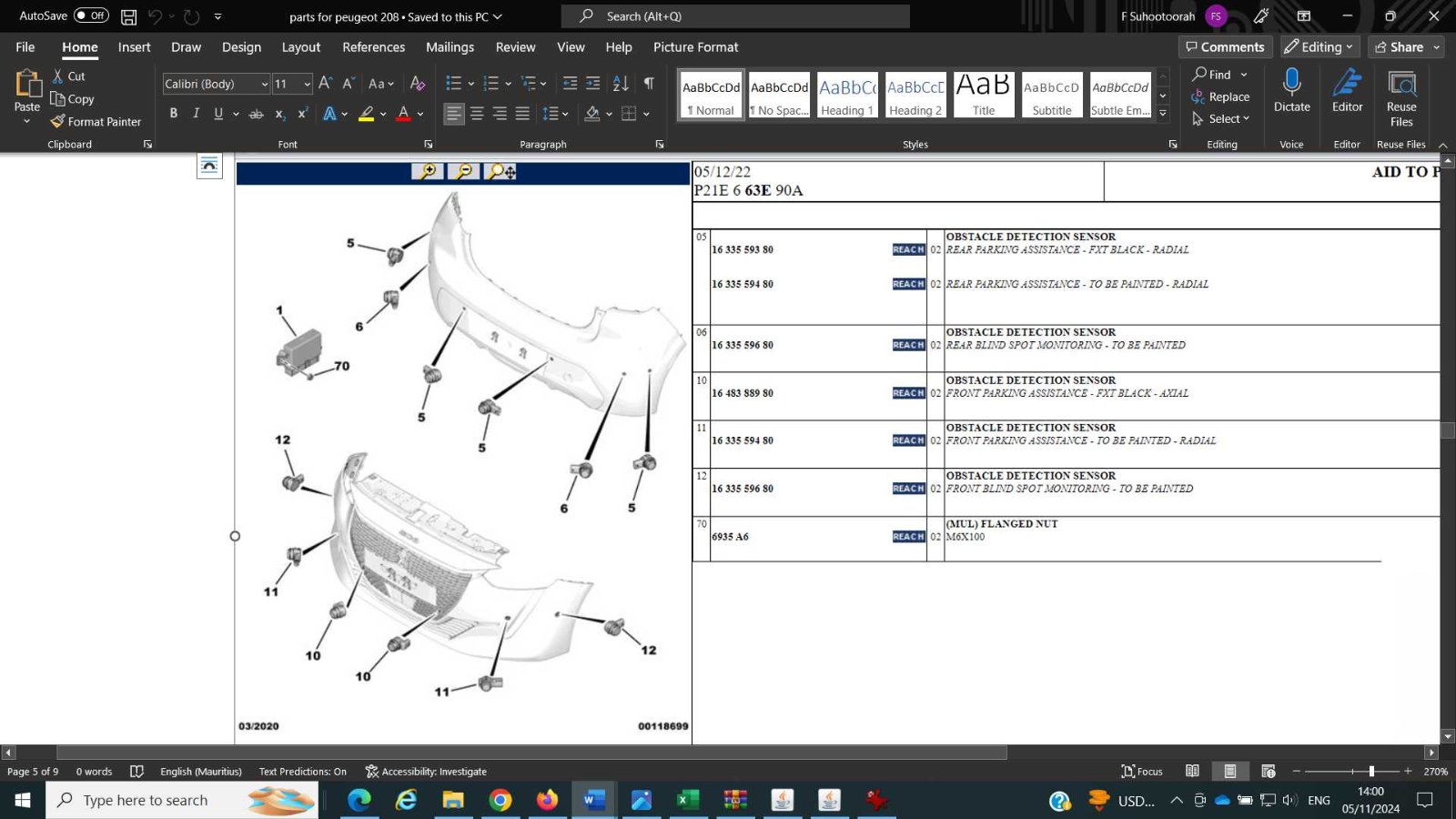Click the Bullets list icon
Screen dimensions: 1456x819
tap(453, 84)
